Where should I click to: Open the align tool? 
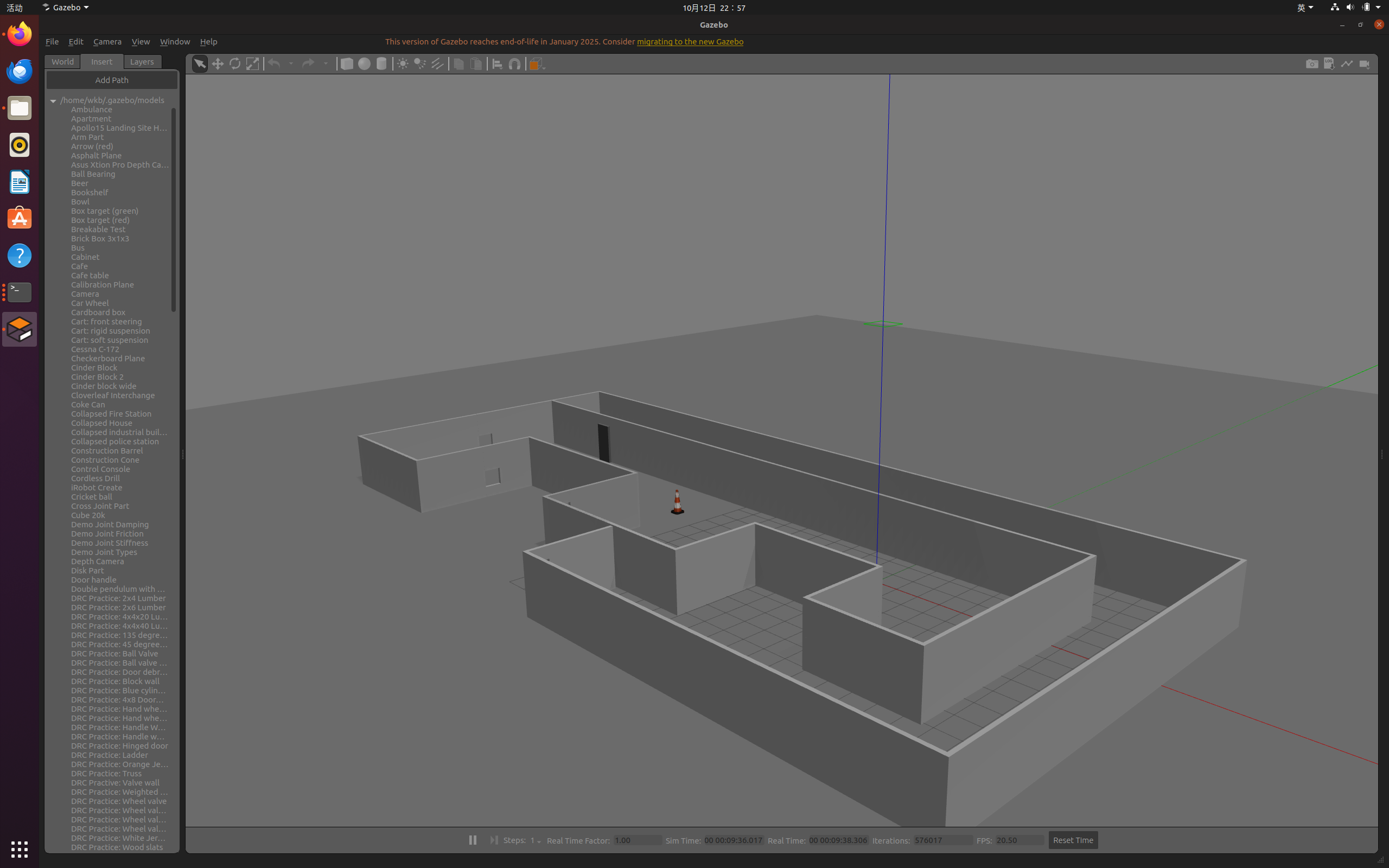tap(498, 63)
